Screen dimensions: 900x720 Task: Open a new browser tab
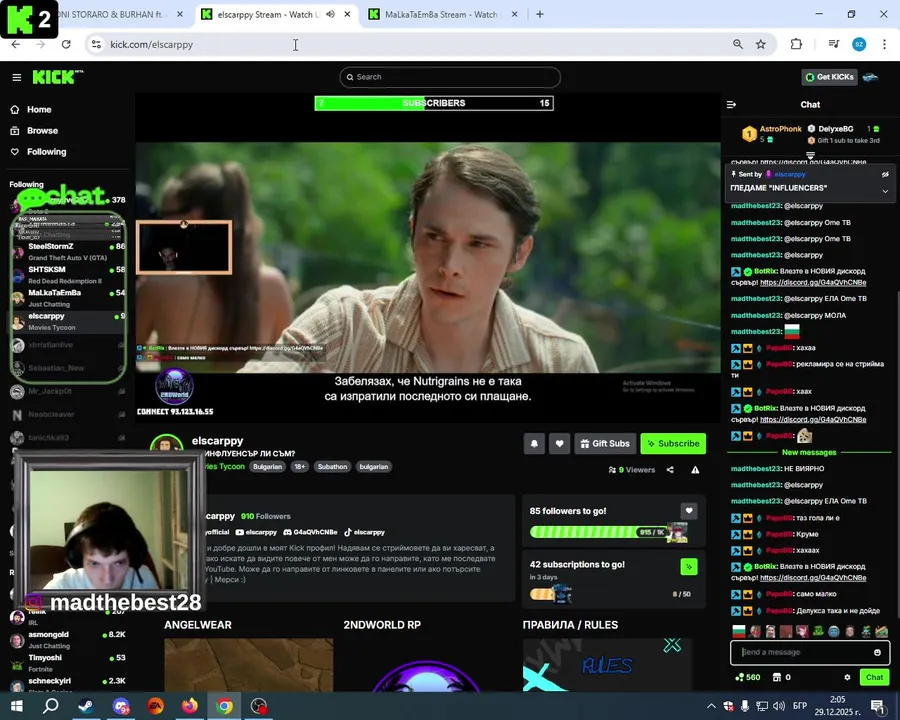click(540, 14)
